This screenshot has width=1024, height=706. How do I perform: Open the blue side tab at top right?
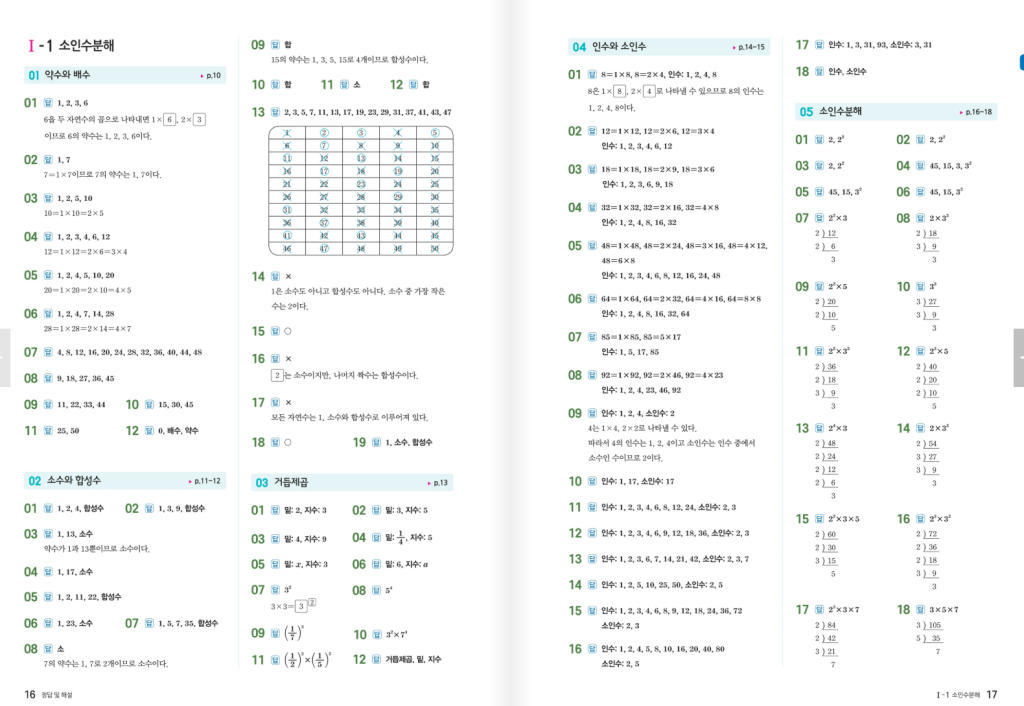pyautogui.click(x=1020, y=62)
